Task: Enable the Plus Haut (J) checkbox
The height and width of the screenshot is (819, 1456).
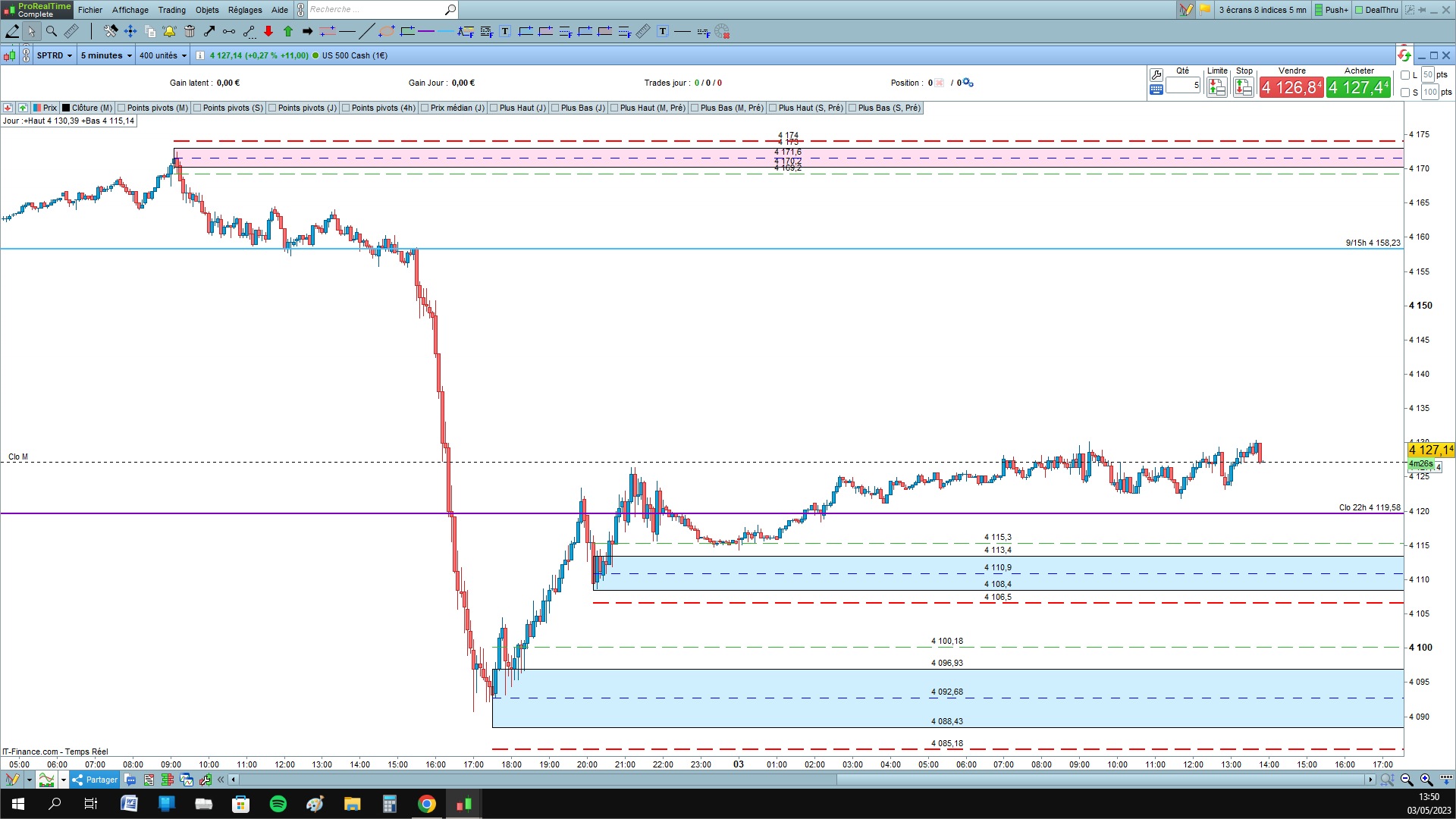Action: click(x=494, y=108)
